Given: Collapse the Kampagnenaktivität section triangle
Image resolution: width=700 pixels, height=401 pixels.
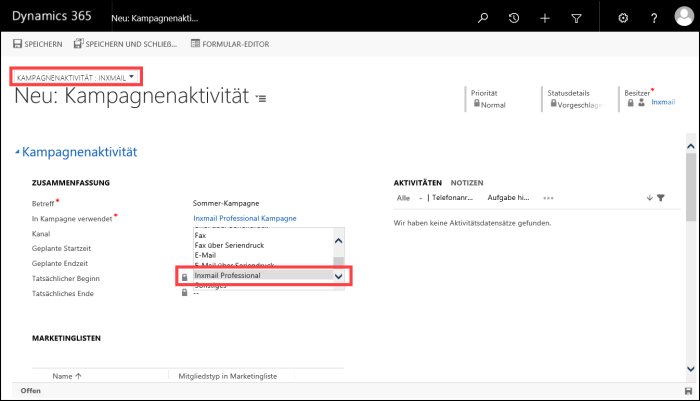Looking at the screenshot, I should [x=17, y=152].
